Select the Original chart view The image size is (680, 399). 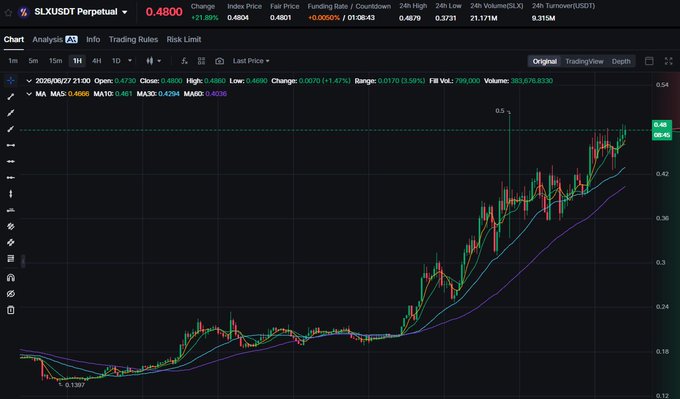[x=545, y=62]
